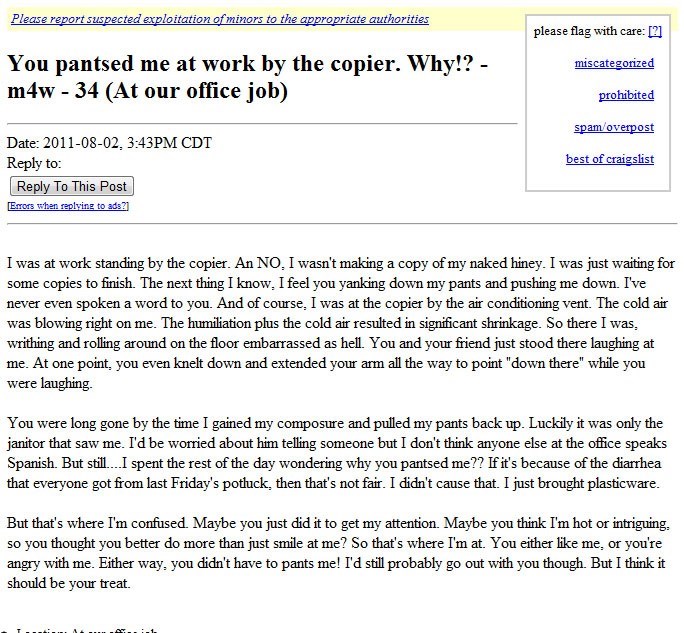
Task: Click the line starting "Spanish. But still"
Action: [x=334, y=463]
